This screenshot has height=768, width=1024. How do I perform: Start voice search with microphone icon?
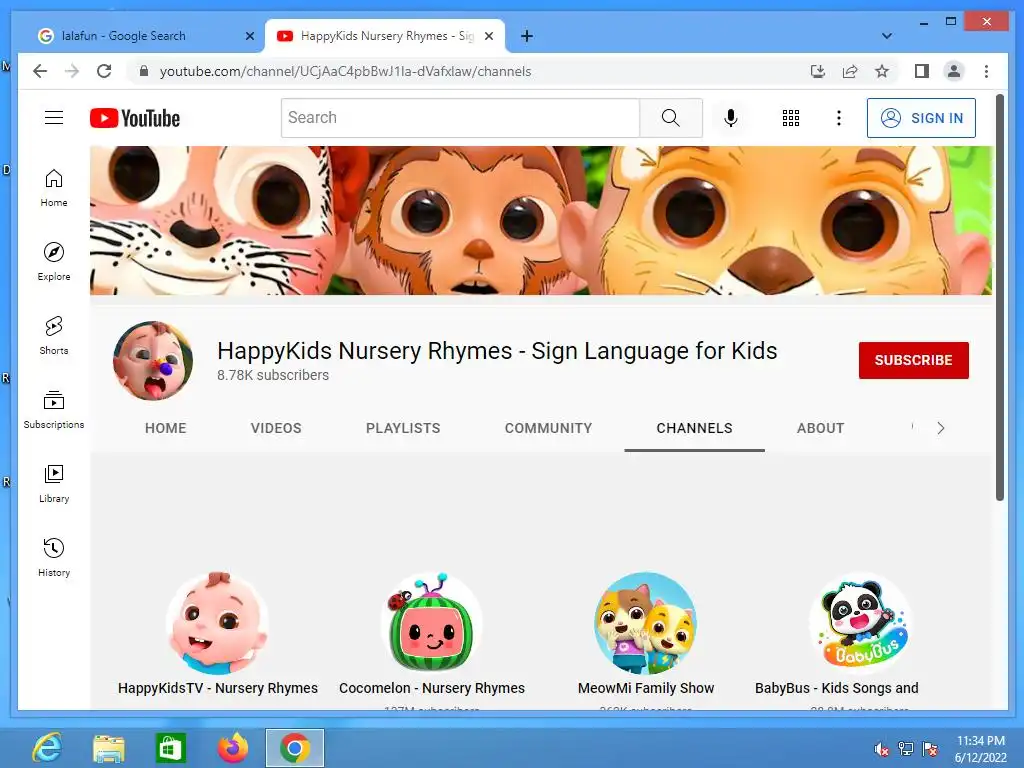731,118
